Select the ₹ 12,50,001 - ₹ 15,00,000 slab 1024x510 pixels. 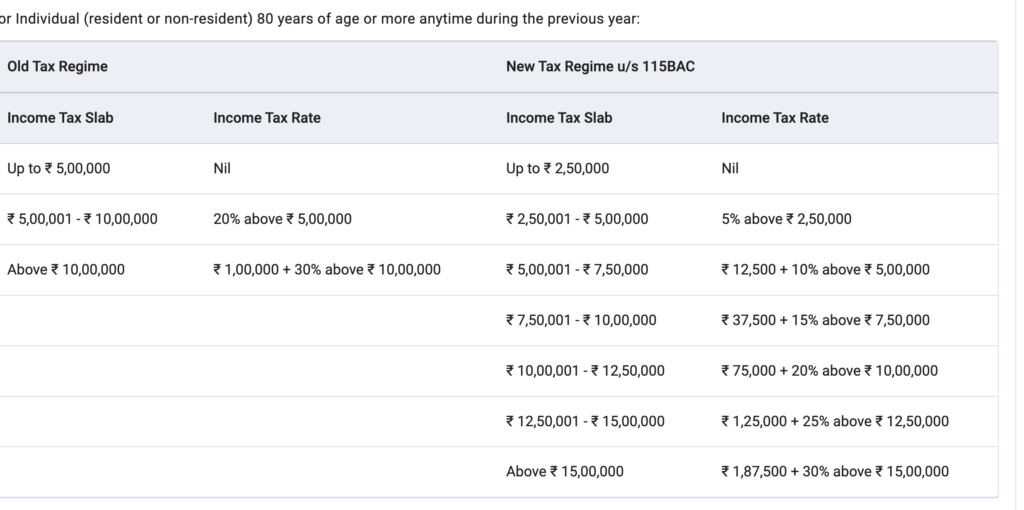pyautogui.click(x=585, y=421)
